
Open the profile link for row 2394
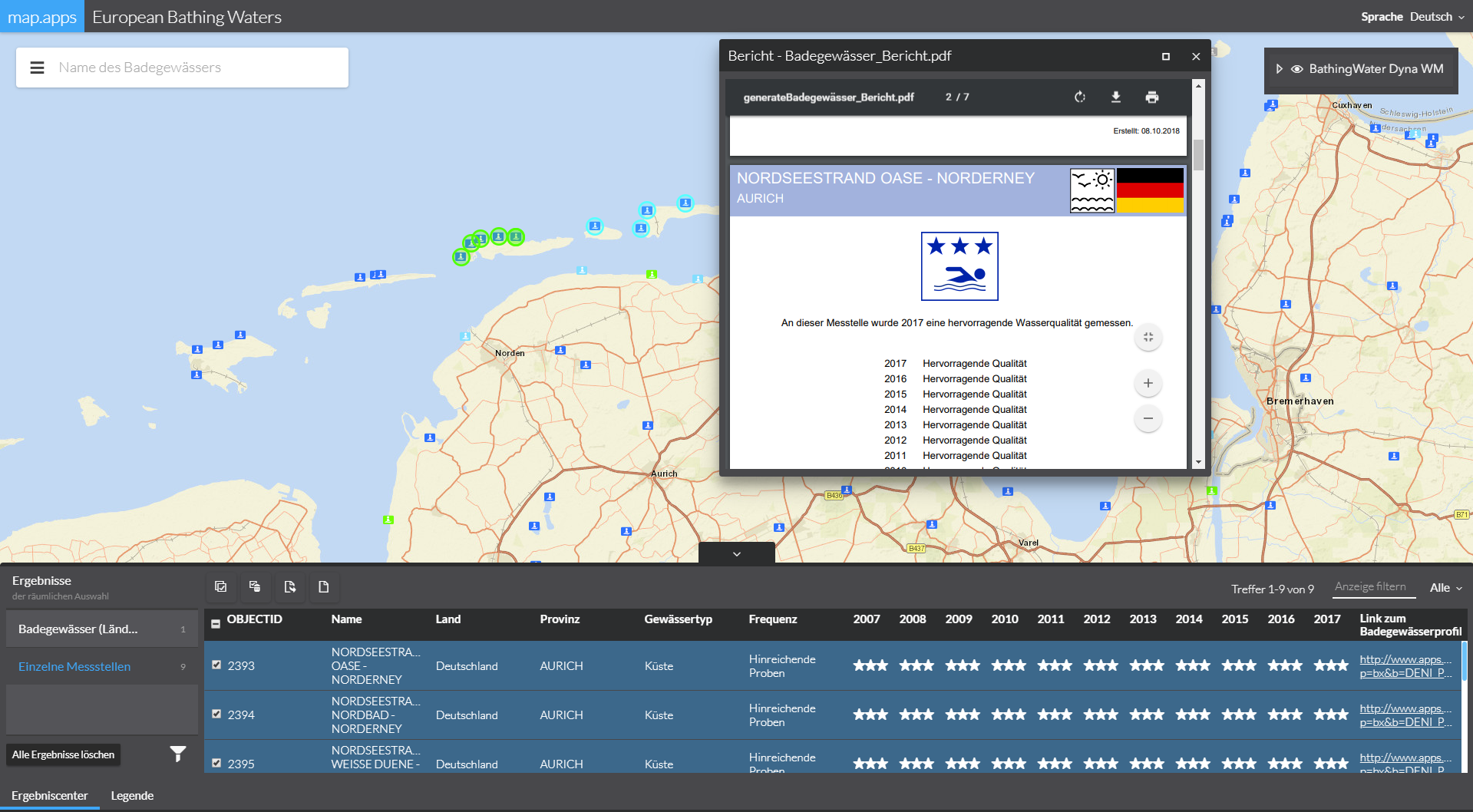coord(1405,715)
